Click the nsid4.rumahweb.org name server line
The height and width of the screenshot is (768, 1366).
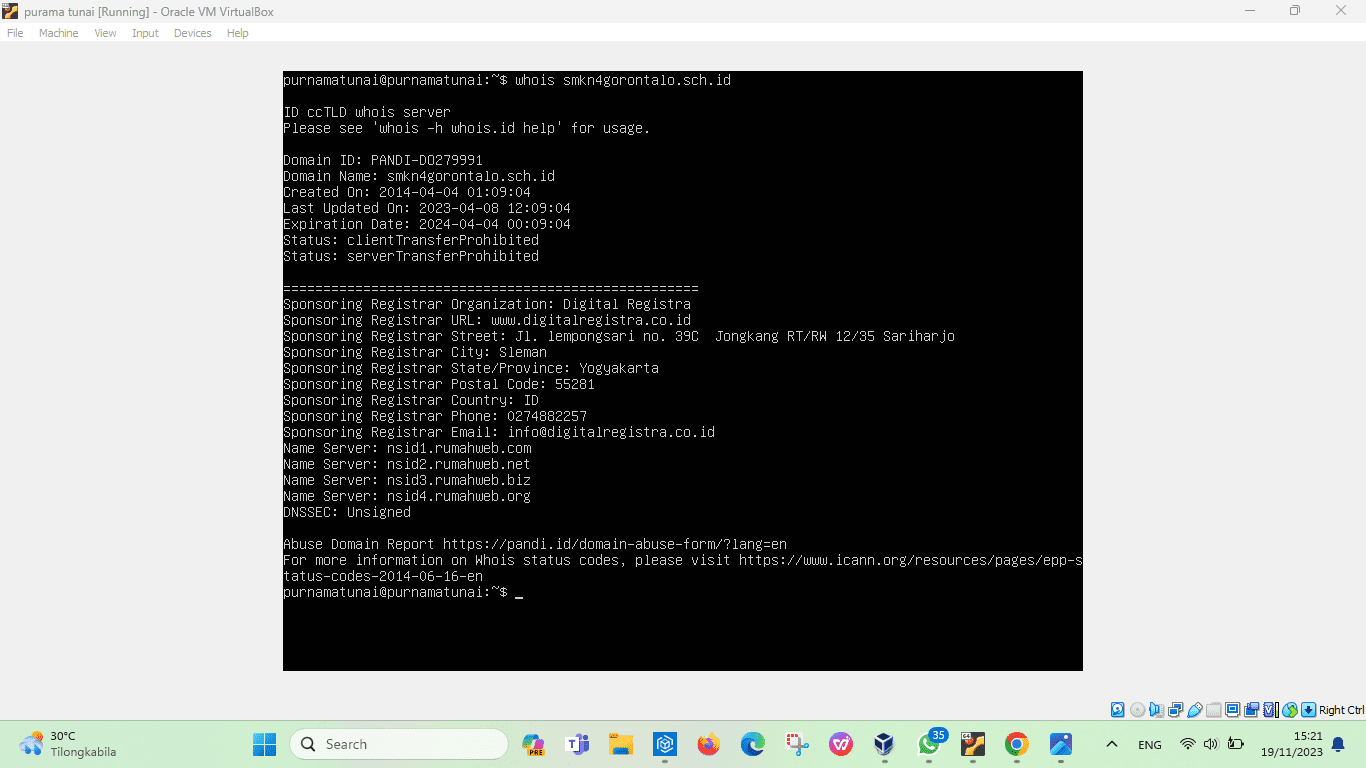407,496
